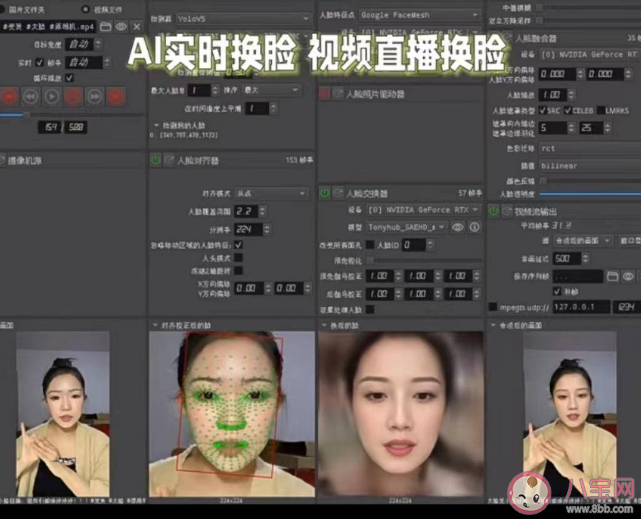Toggle the green power icon of 人脸对齐器
Image resolution: width=641 pixels, height=519 pixels.
155,160
